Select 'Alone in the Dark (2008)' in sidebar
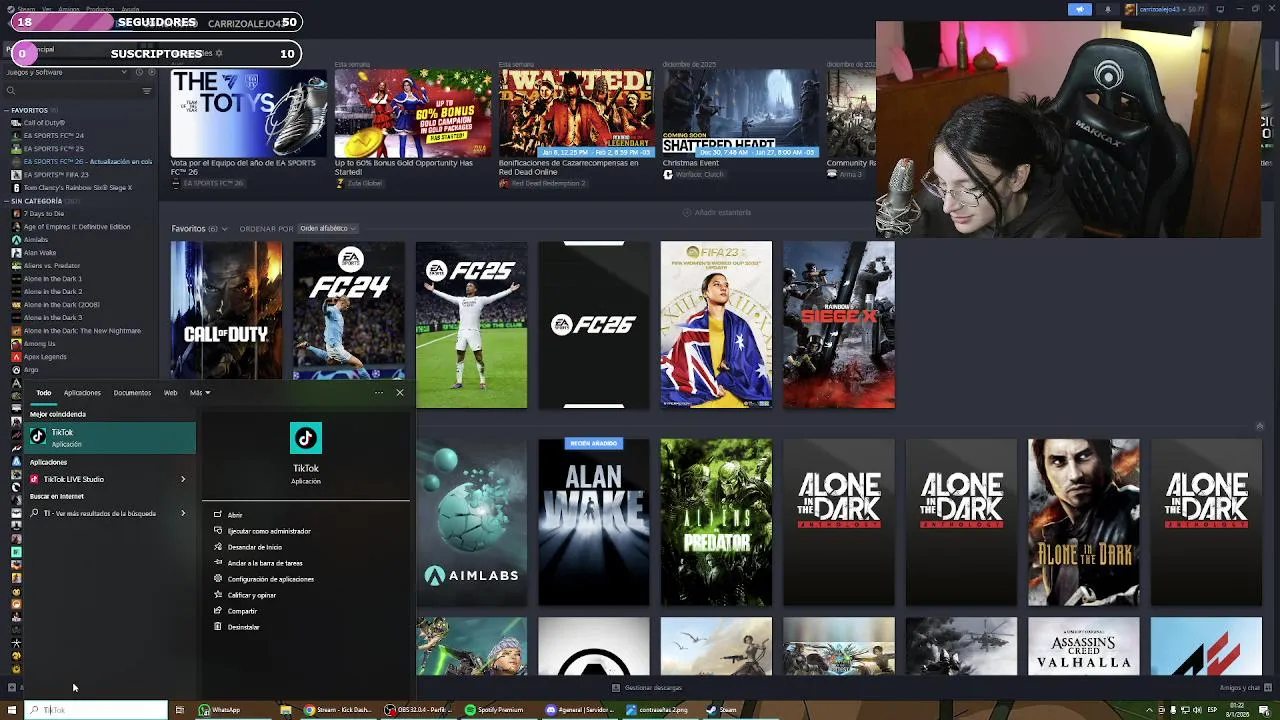Screen dimensions: 1280x720 click(61, 305)
